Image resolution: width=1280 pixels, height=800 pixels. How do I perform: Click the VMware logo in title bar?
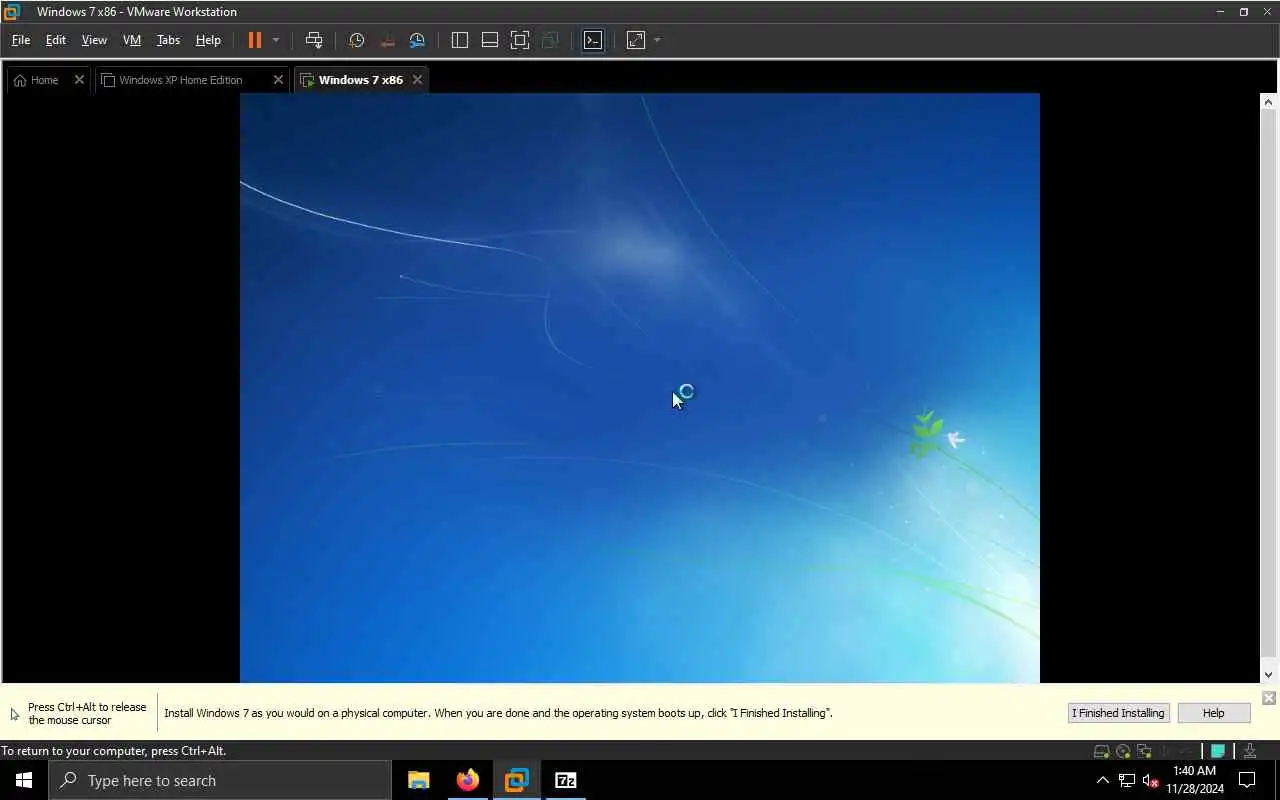click(x=12, y=12)
